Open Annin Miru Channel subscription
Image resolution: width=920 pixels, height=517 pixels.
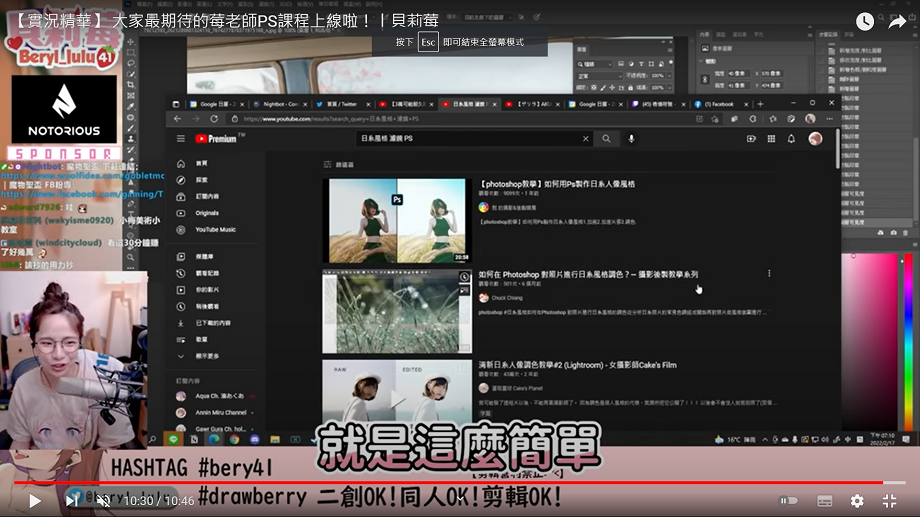(212, 413)
